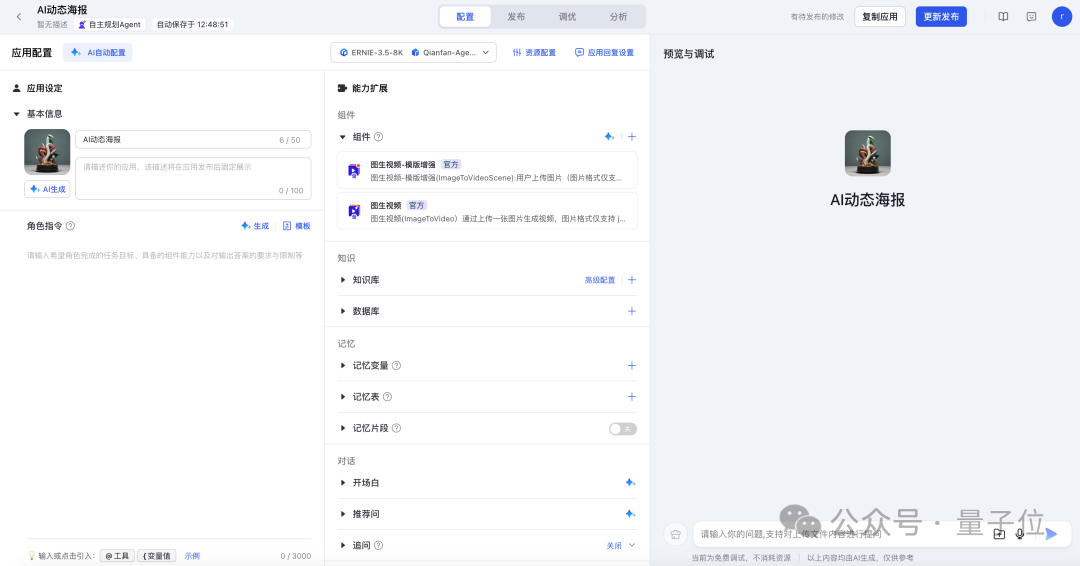Go back using the top-left arrow

pos(19,17)
